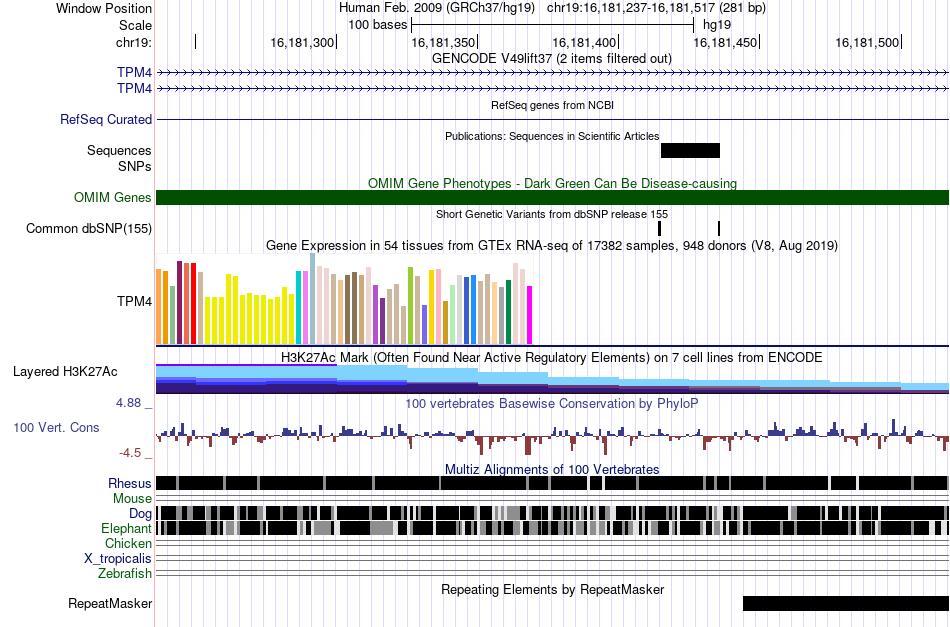Open the RefSeq Curated track label
This screenshot has width=950, height=627.
tap(106, 119)
